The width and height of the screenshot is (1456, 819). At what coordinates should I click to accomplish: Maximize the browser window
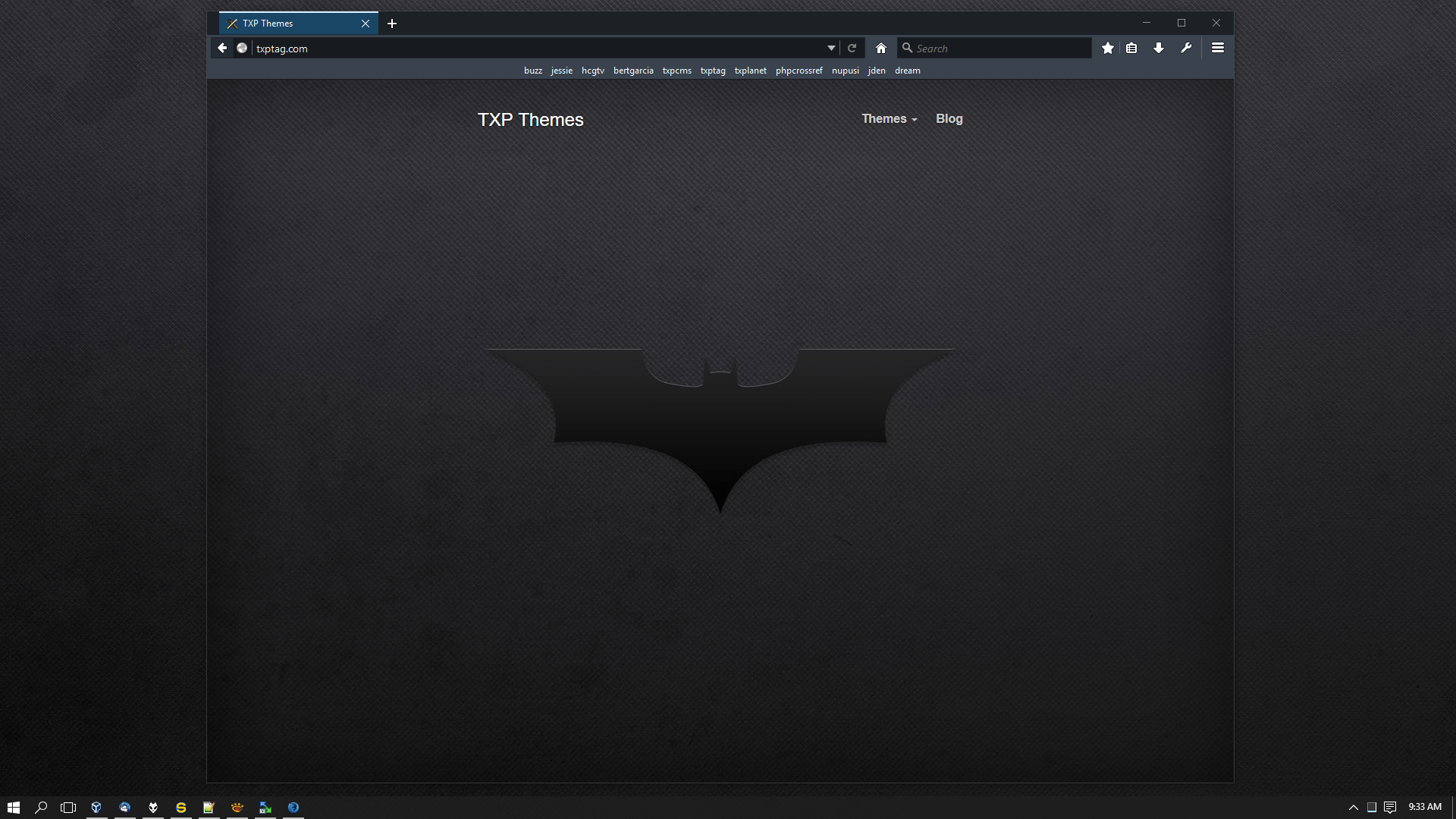1181,23
